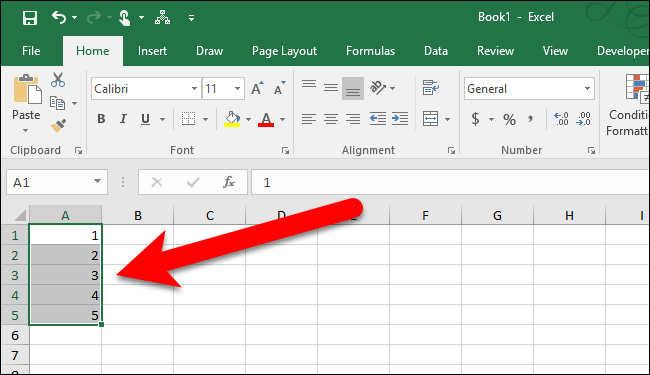This screenshot has height=375, width=650.
Task: Click the Insert Function fx button
Action: coord(229,182)
